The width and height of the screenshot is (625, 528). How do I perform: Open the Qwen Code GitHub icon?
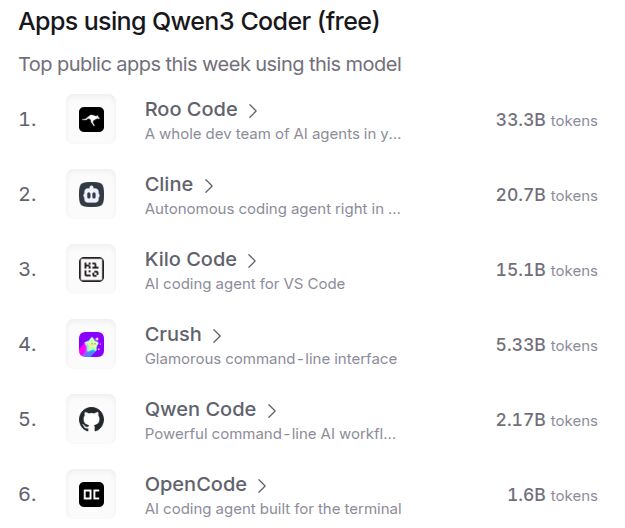tap(91, 419)
